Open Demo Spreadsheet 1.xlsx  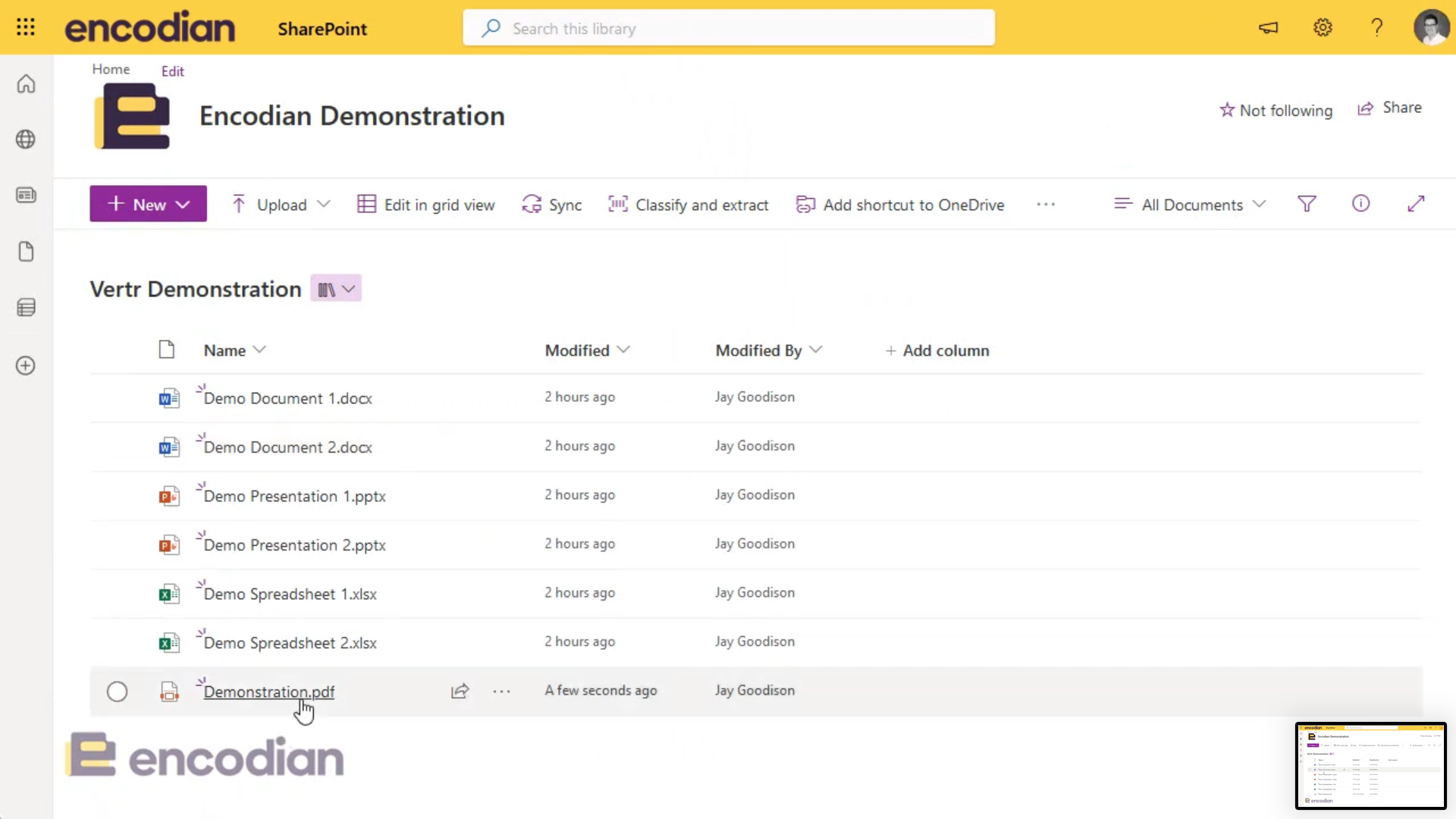coord(290,595)
